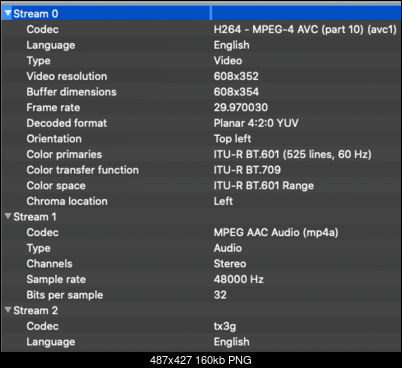
Task: Click the 48000 Hz value
Action: tap(239, 279)
